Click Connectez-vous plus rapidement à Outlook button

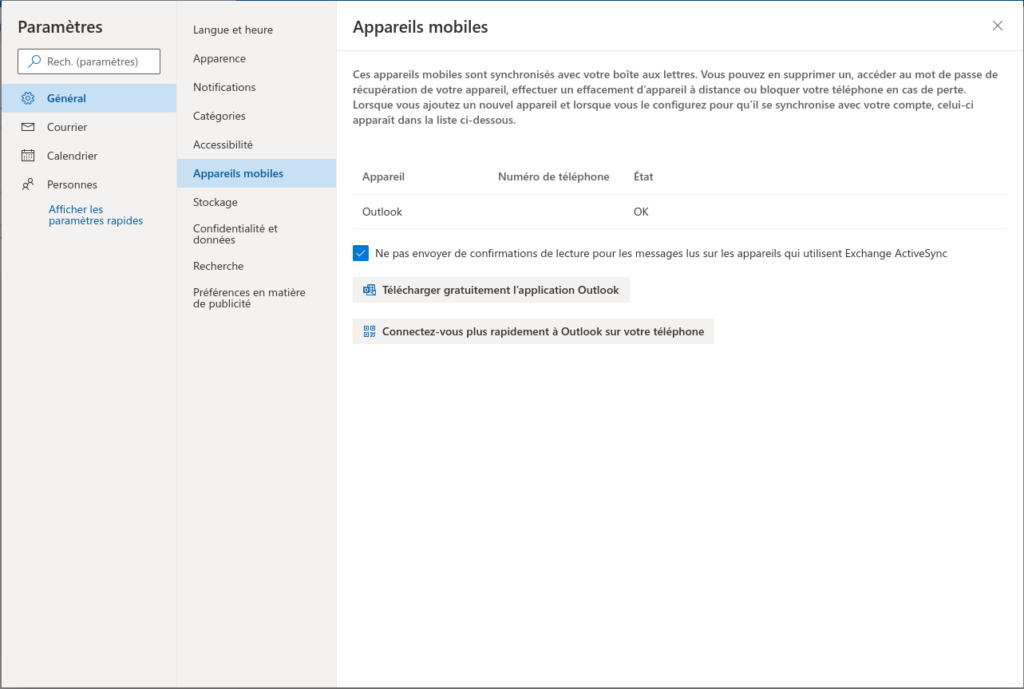coord(534,332)
